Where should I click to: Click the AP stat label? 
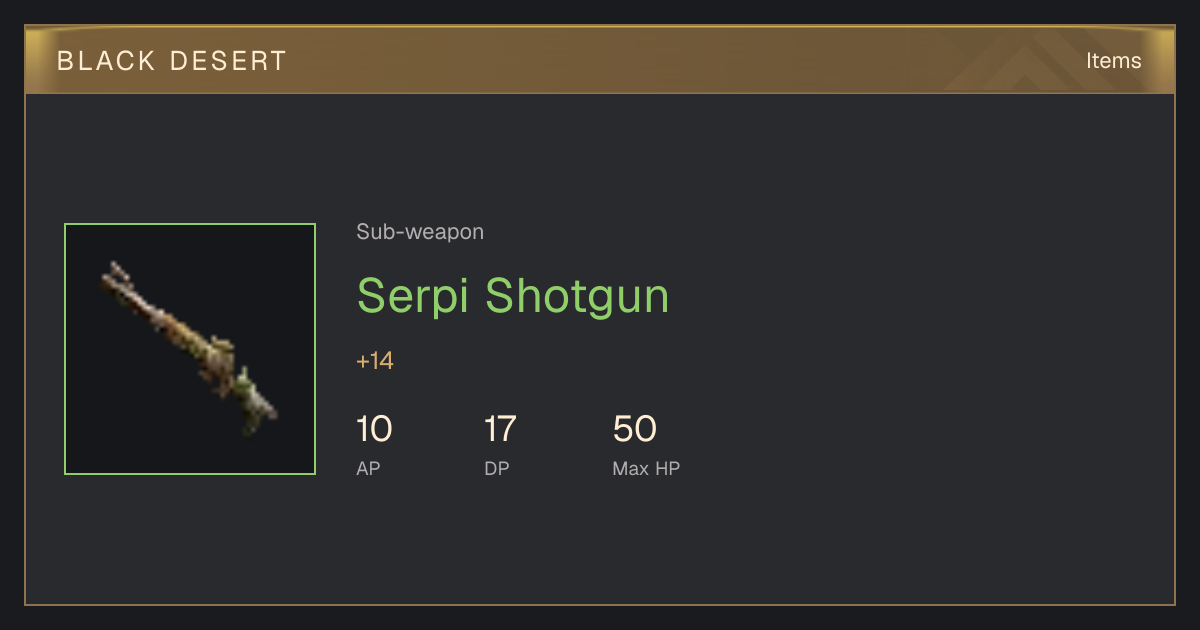368,468
